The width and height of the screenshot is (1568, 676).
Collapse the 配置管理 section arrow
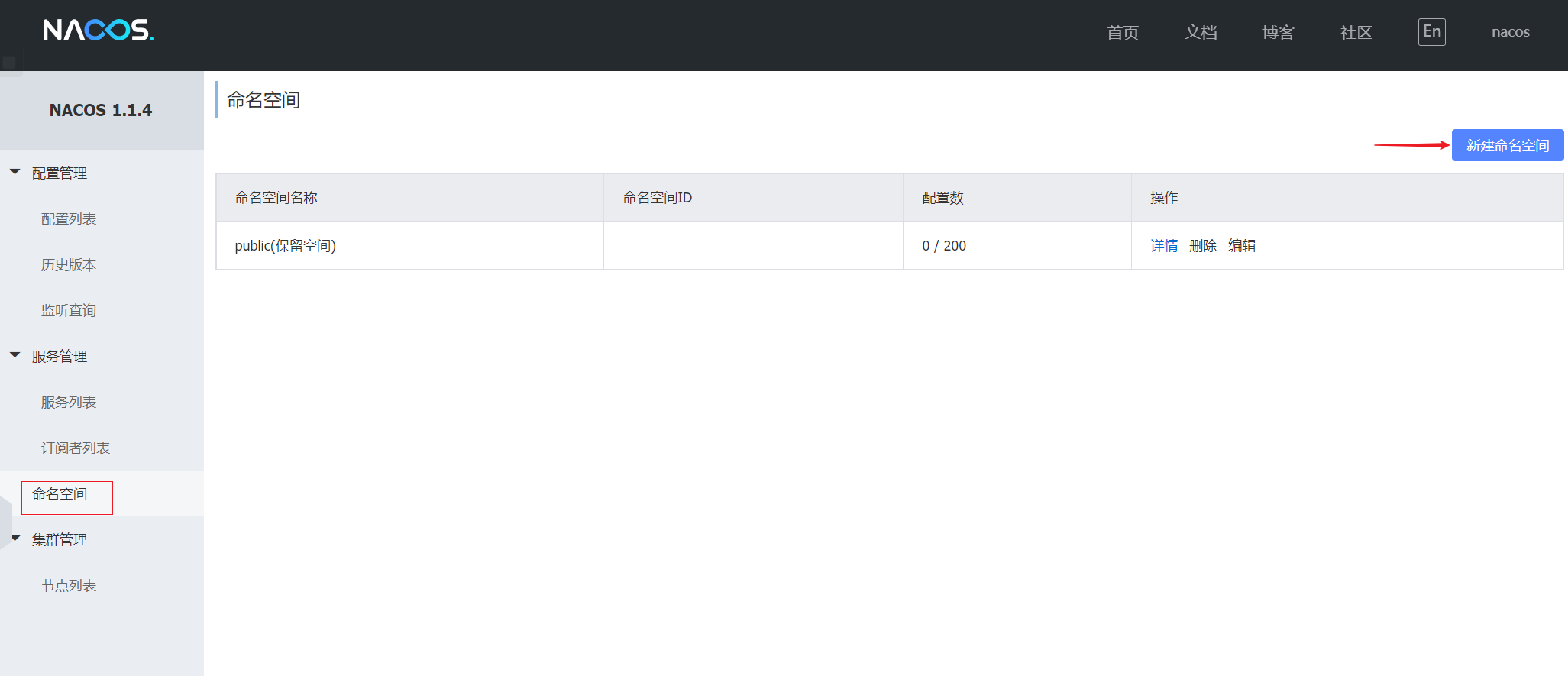[15, 172]
